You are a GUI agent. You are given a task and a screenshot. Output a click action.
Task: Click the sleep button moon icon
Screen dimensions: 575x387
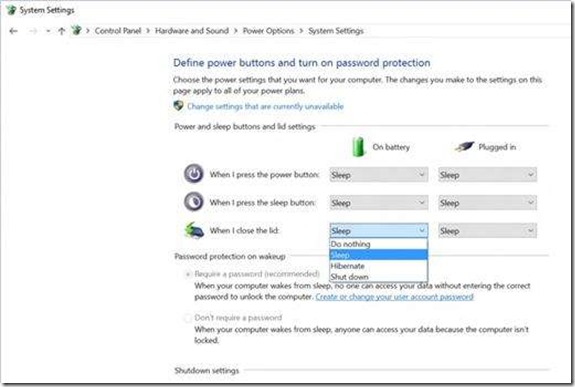point(194,202)
